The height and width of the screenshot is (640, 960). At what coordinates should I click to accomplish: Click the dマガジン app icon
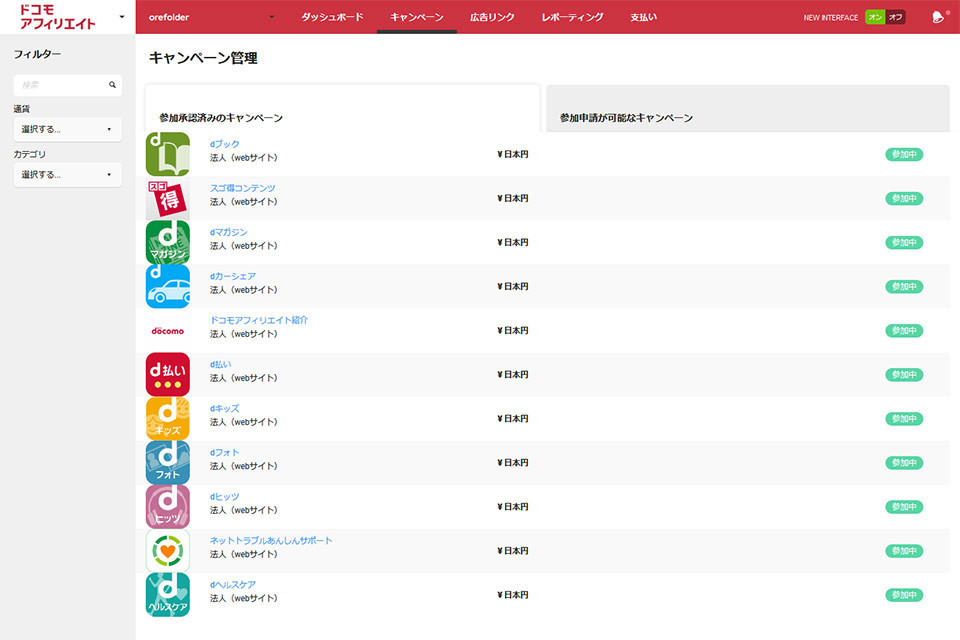tap(168, 243)
